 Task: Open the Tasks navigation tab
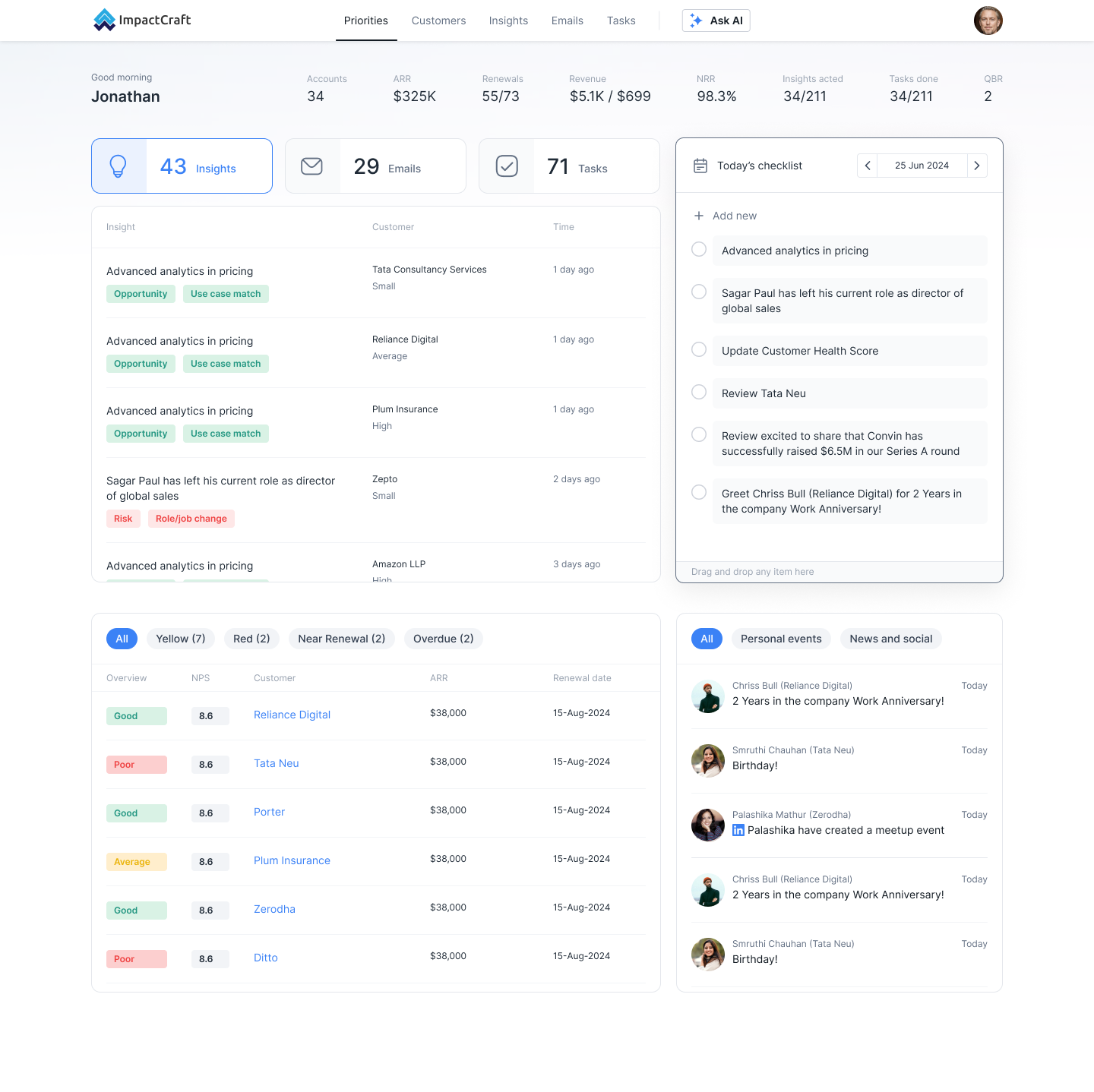pos(621,21)
